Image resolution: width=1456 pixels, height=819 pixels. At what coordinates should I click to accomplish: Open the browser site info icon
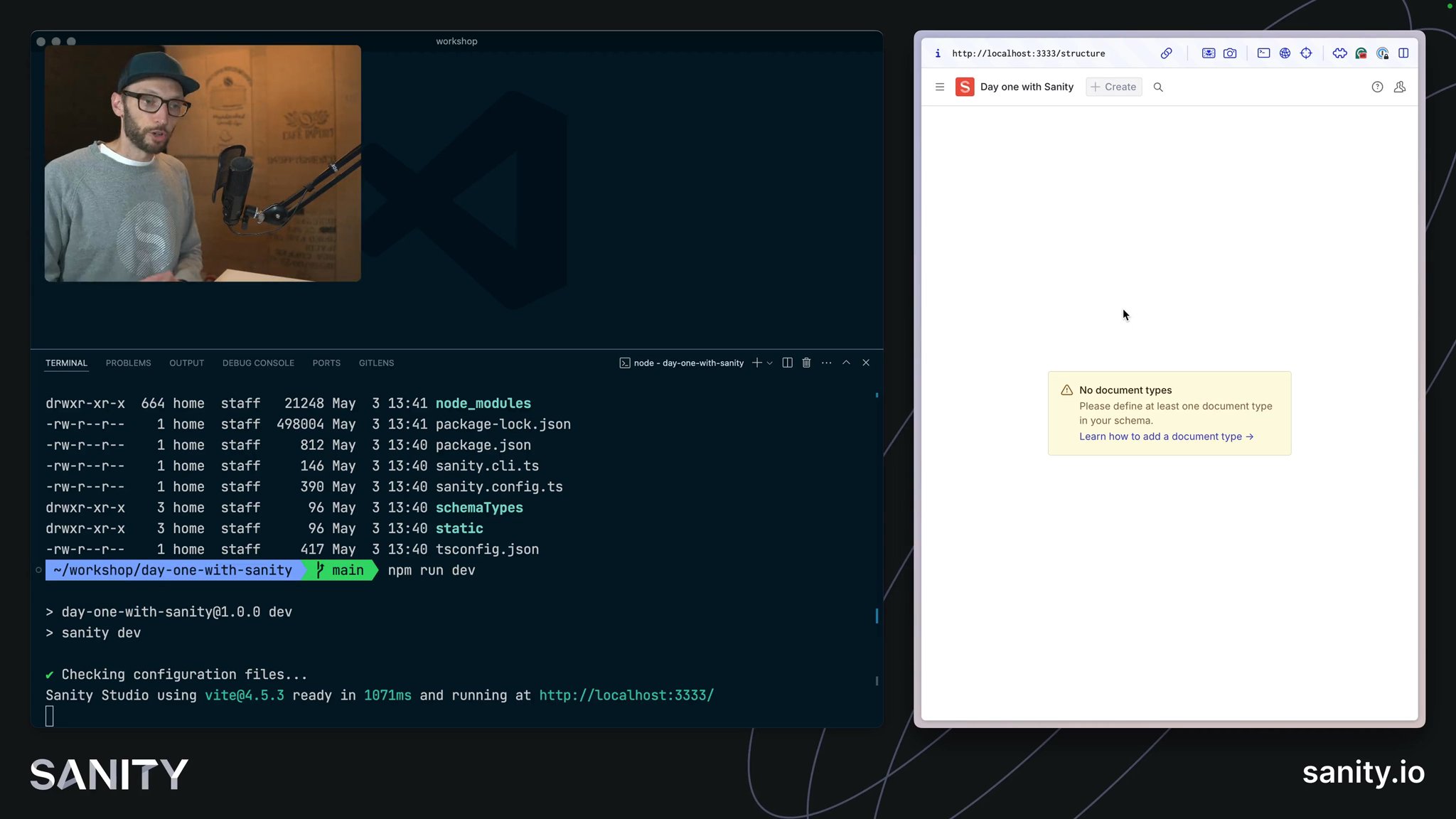point(938,53)
